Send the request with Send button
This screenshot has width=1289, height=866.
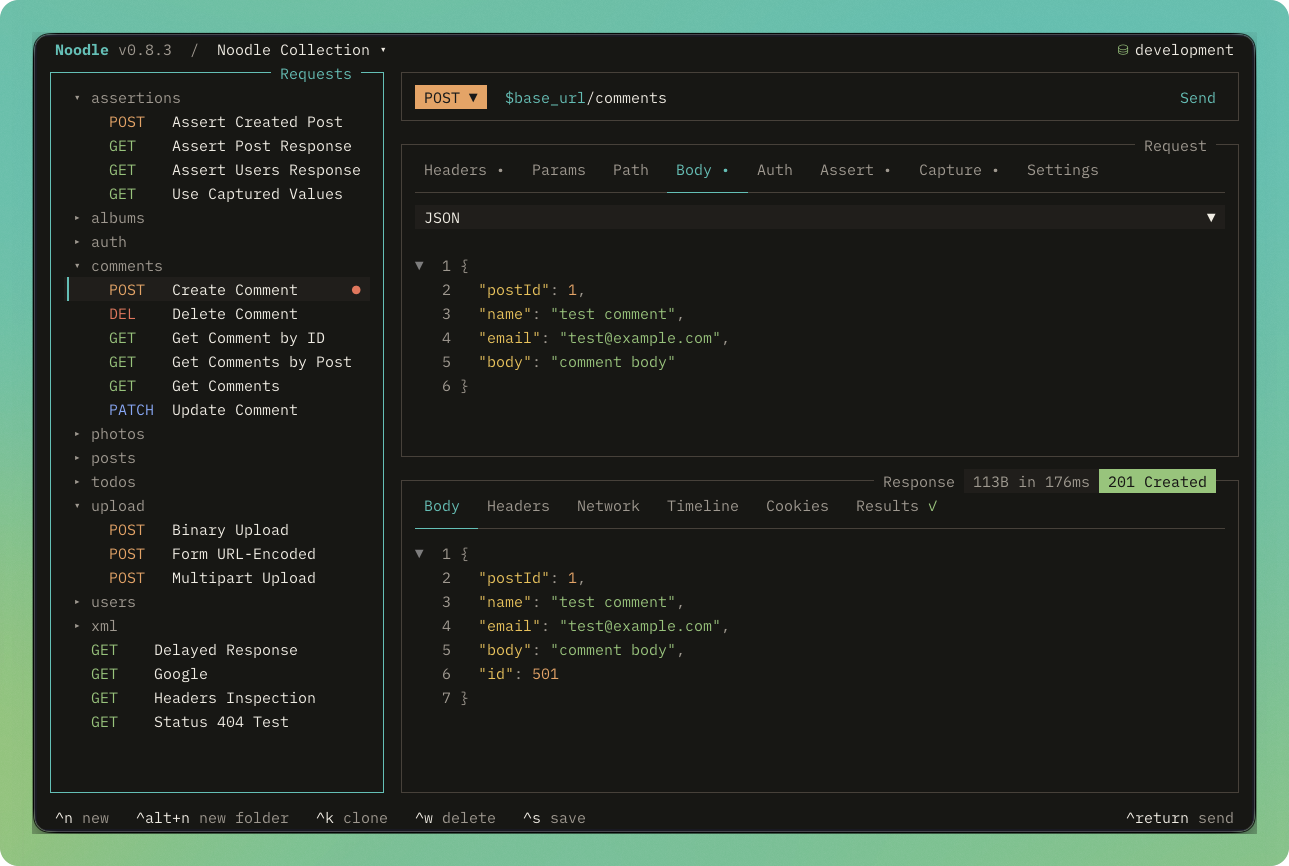1198,98
